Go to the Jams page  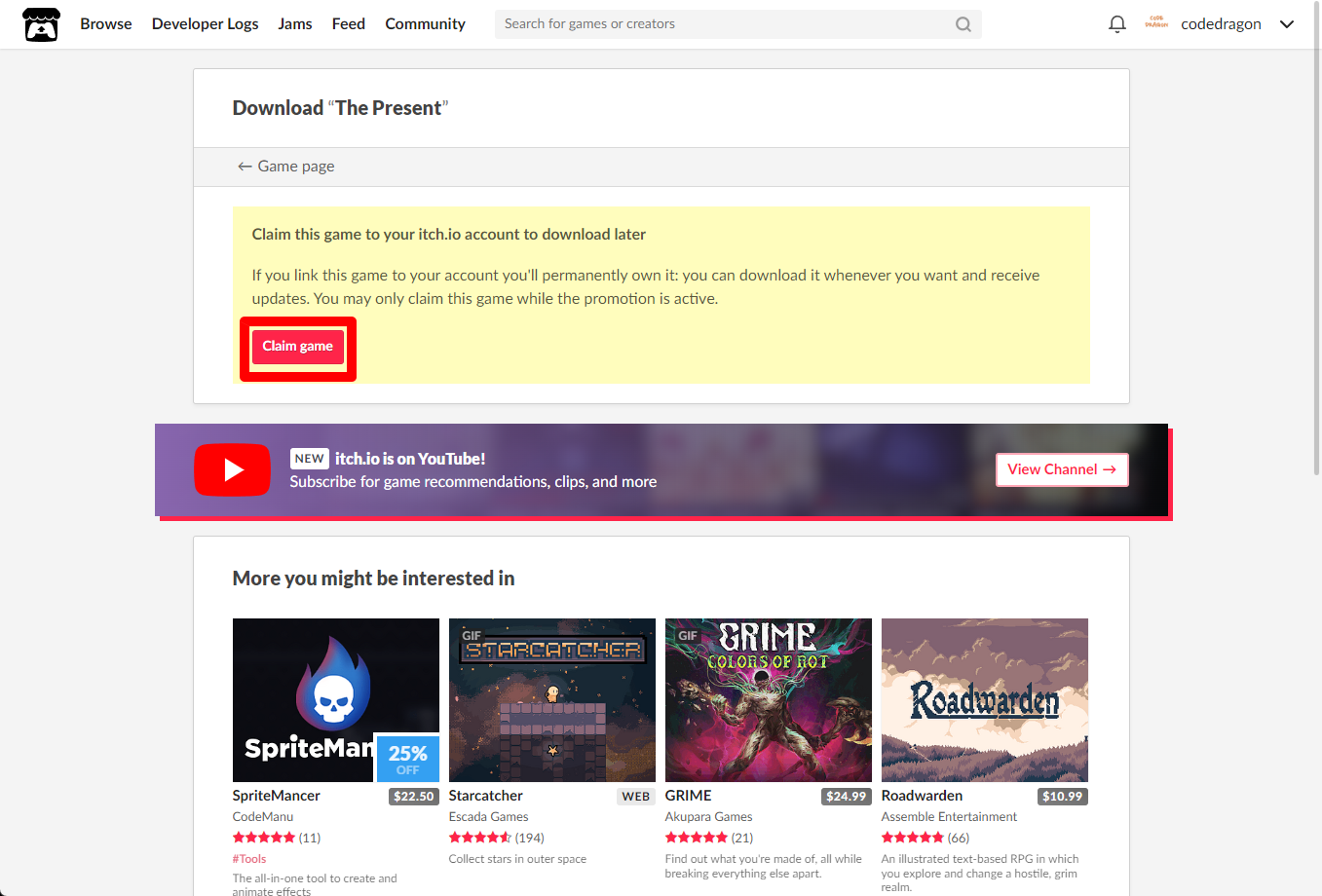pos(295,24)
